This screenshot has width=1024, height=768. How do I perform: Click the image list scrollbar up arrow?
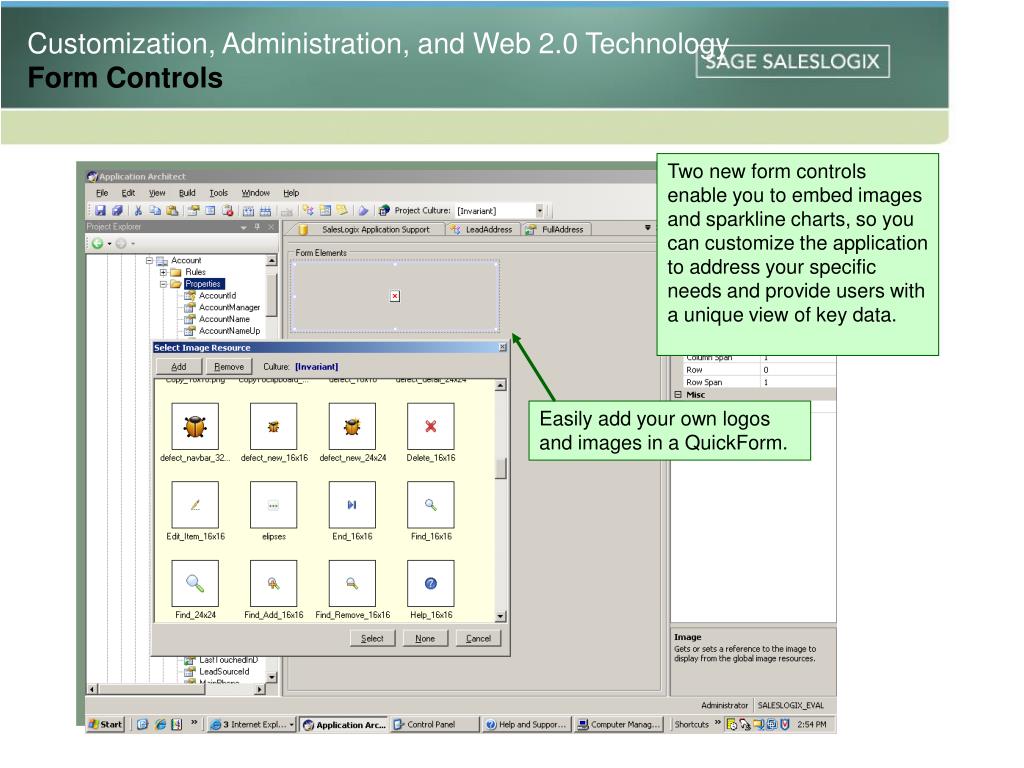point(500,385)
